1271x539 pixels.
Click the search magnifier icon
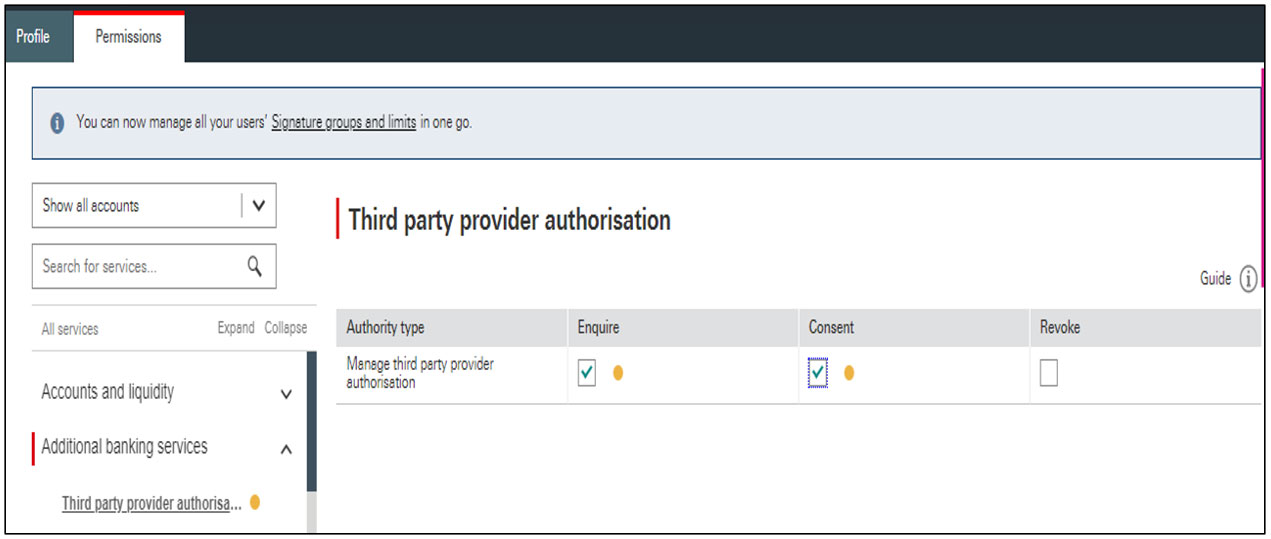pos(254,266)
